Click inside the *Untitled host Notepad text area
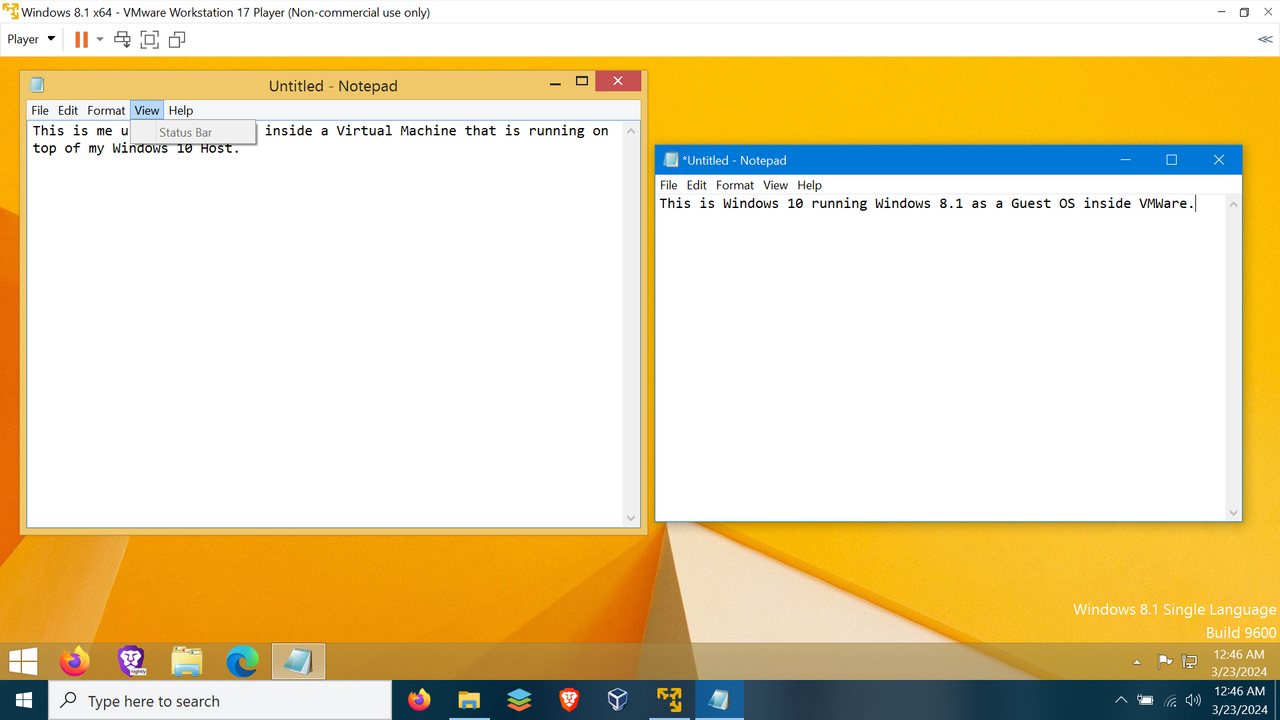 click(x=941, y=357)
